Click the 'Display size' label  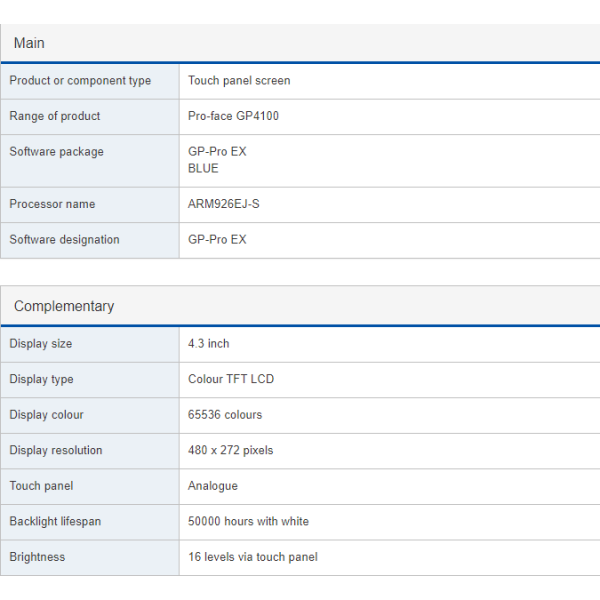tap(41, 344)
